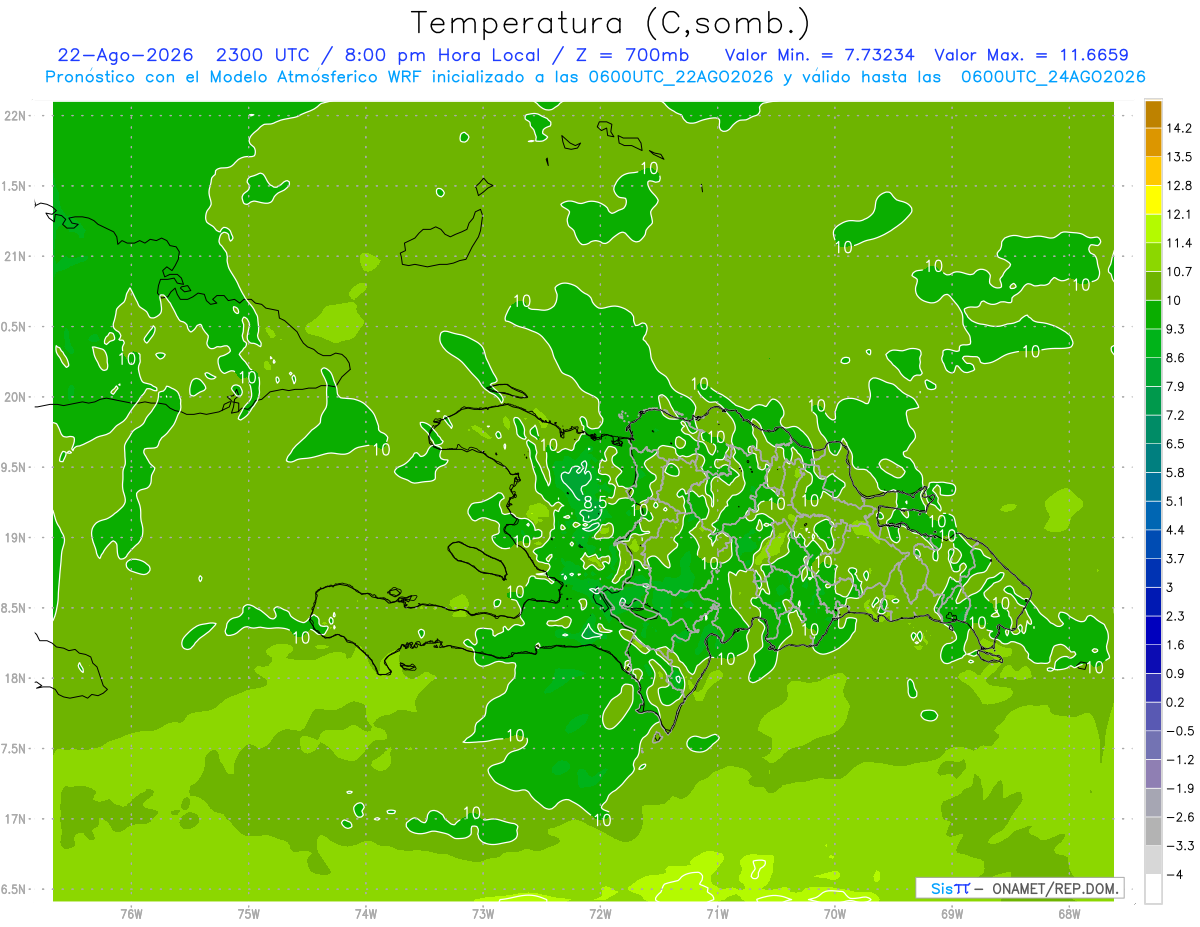
Task: Click the "73W" longitude label
Action: point(483,913)
